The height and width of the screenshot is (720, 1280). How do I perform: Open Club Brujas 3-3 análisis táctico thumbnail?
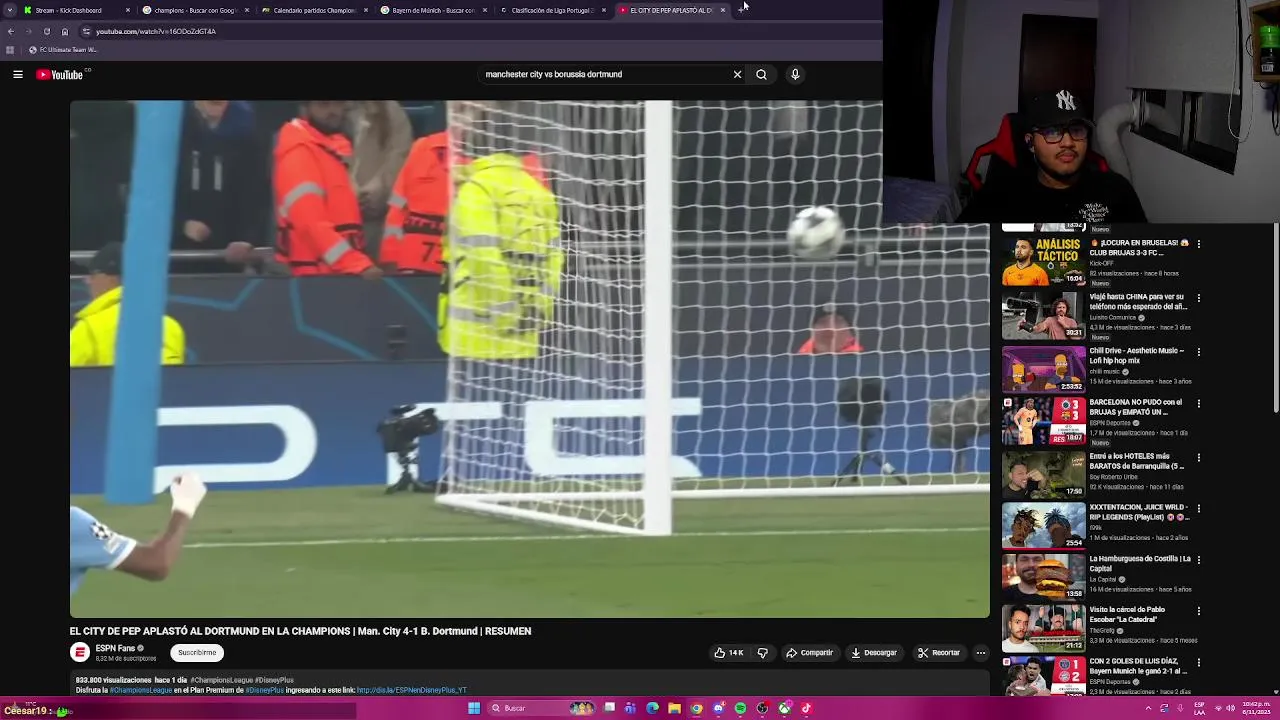(x=1043, y=261)
